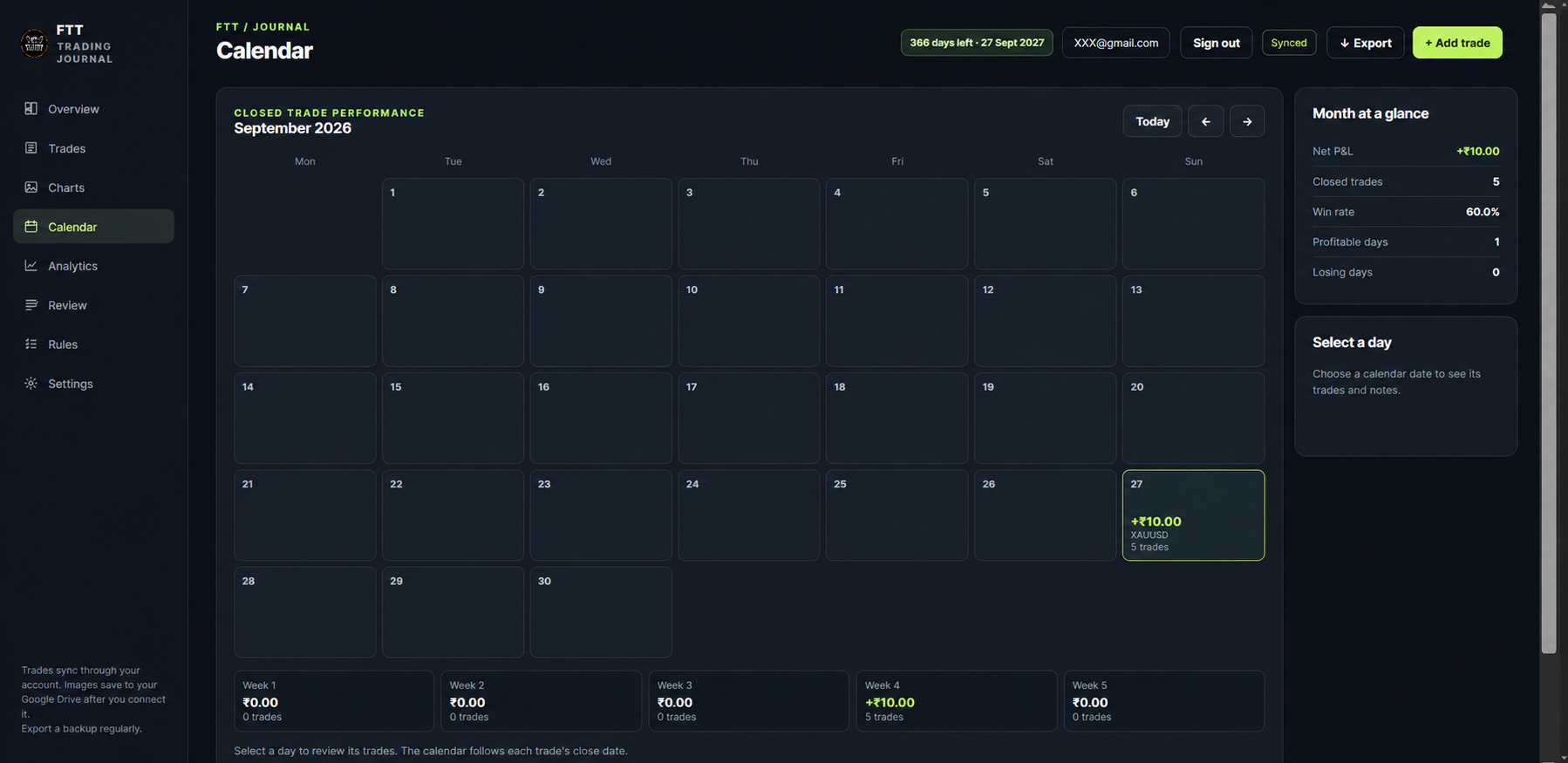Viewport: 1568px width, 763px height.
Task: Click the September 2026 heading
Action: 293,128
